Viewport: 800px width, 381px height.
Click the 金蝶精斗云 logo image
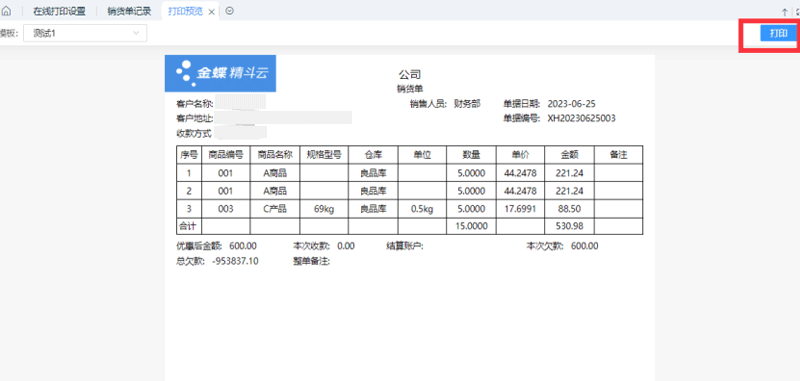(220, 73)
